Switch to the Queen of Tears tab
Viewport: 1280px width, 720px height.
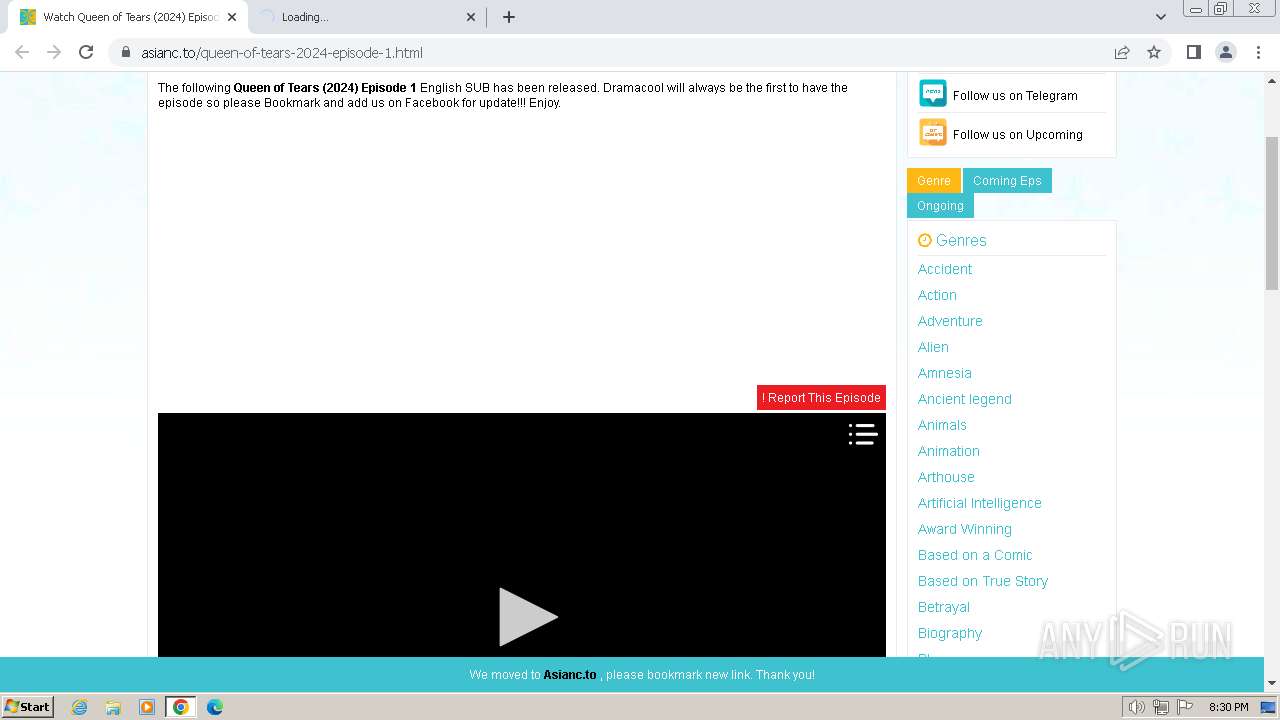[x=127, y=17]
